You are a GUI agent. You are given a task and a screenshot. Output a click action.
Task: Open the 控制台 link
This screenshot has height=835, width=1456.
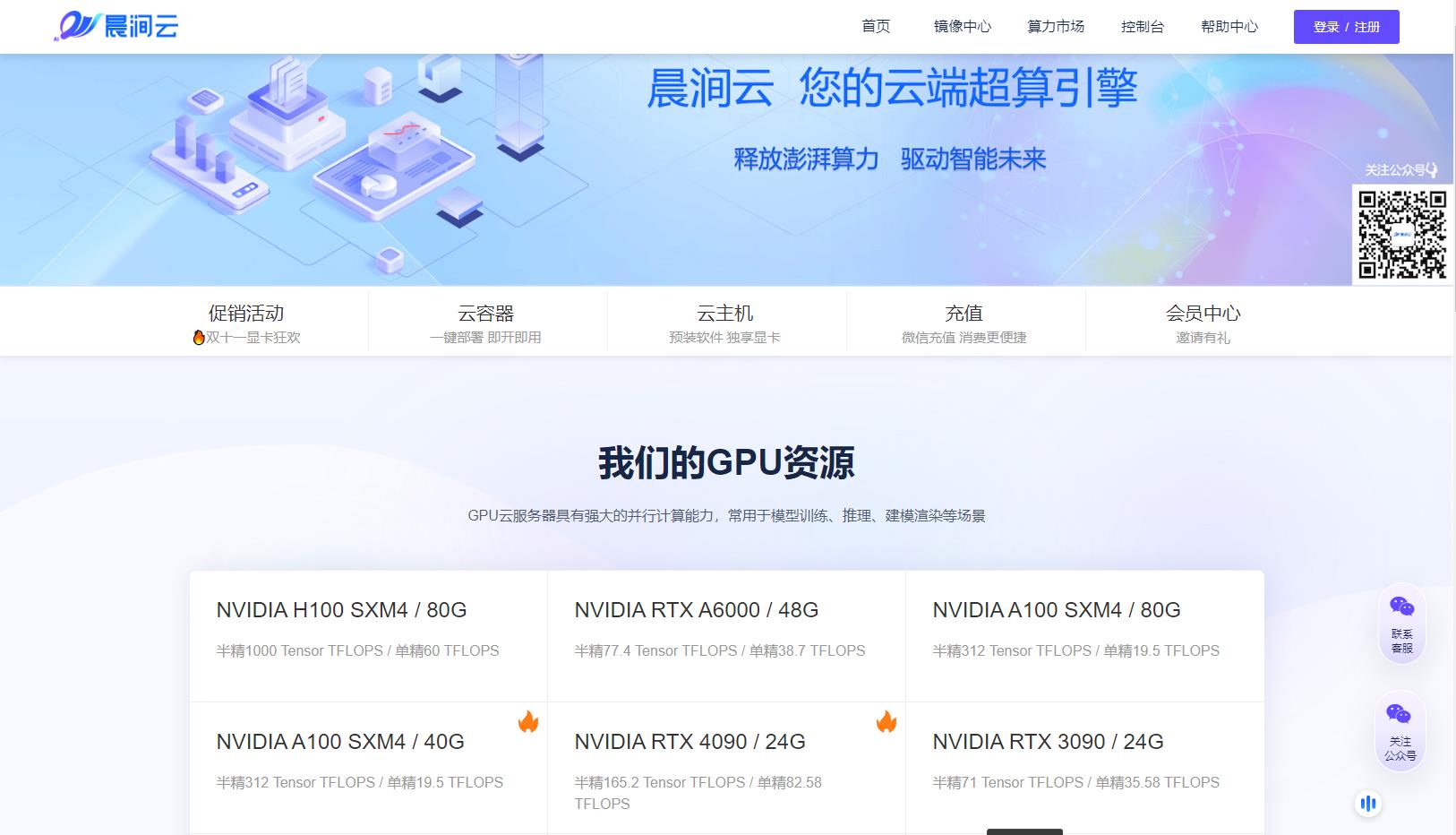[1143, 26]
